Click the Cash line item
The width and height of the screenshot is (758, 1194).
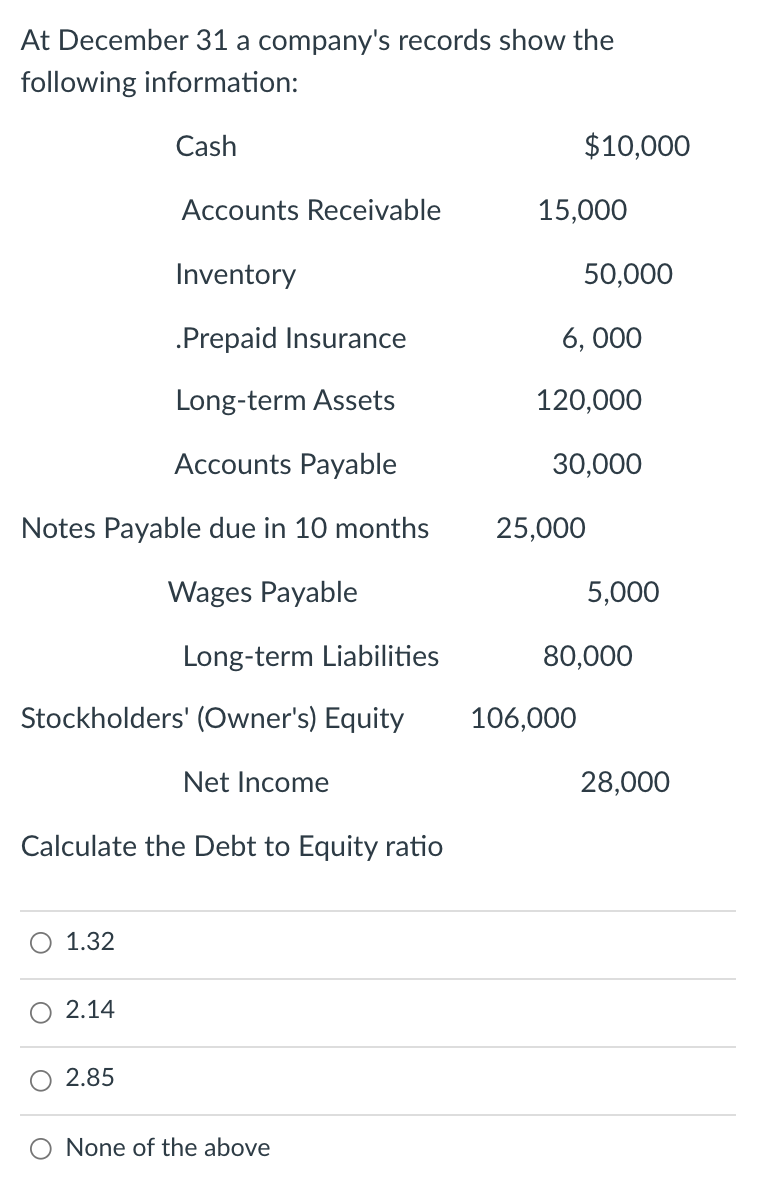click(206, 146)
